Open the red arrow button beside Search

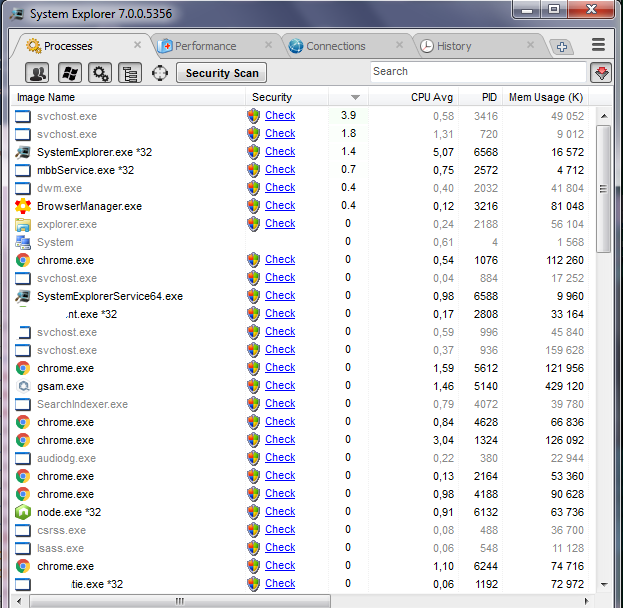pos(601,73)
